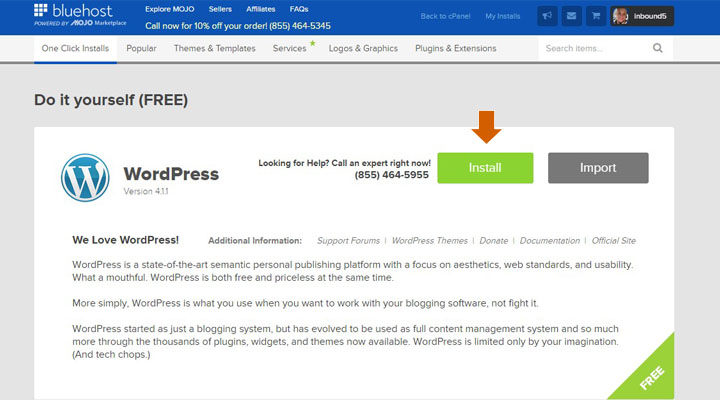Click the gray Import button
The image size is (720, 400).
[598, 168]
